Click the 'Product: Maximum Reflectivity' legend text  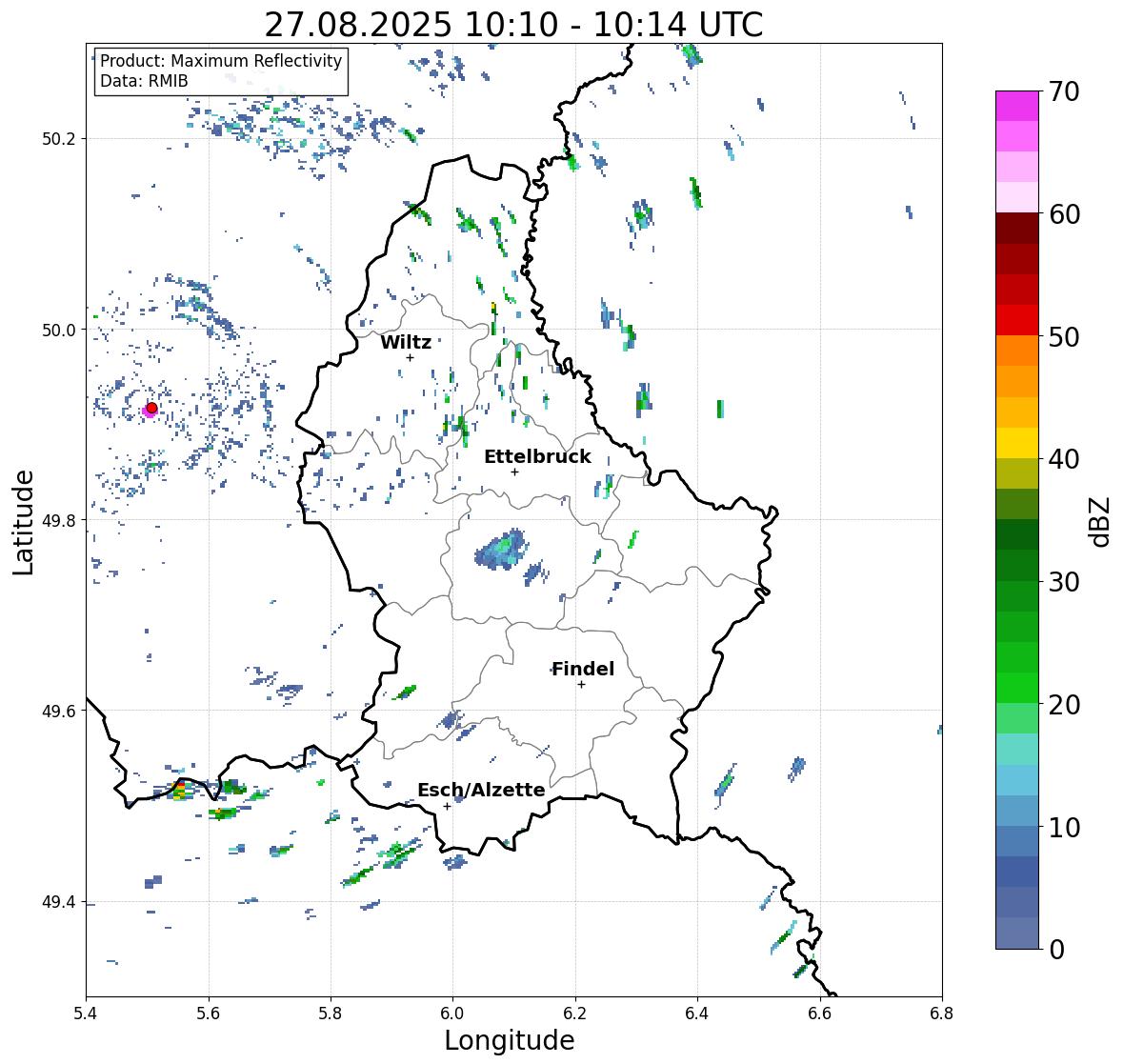pyautogui.click(x=221, y=61)
